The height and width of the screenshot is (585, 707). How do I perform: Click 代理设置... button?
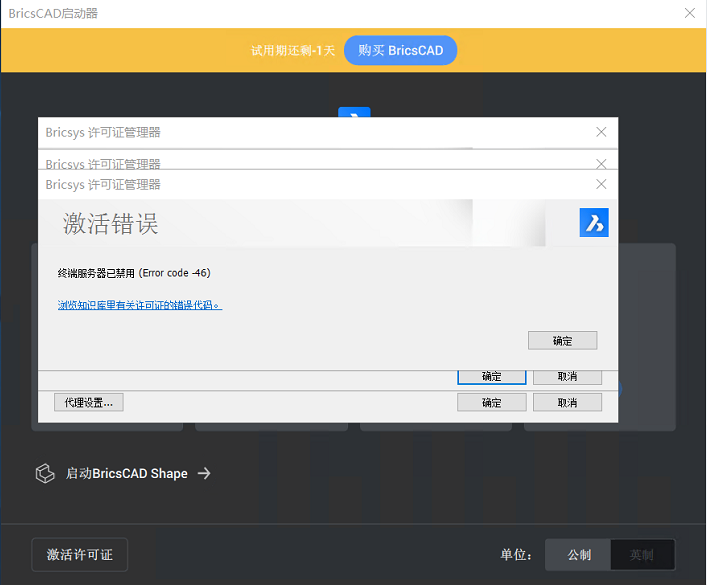(x=89, y=402)
